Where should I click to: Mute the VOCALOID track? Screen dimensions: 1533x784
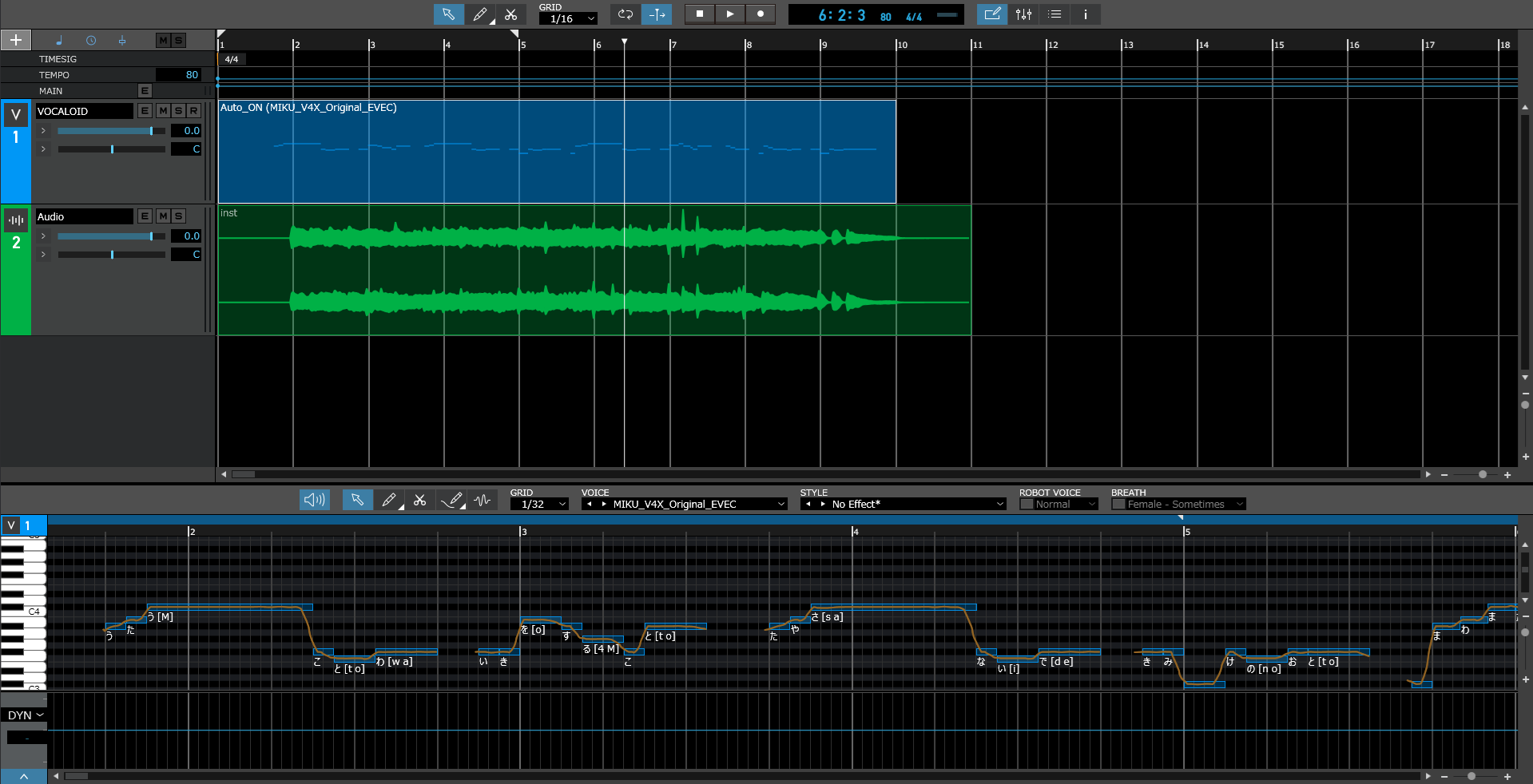pyautogui.click(x=163, y=111)
